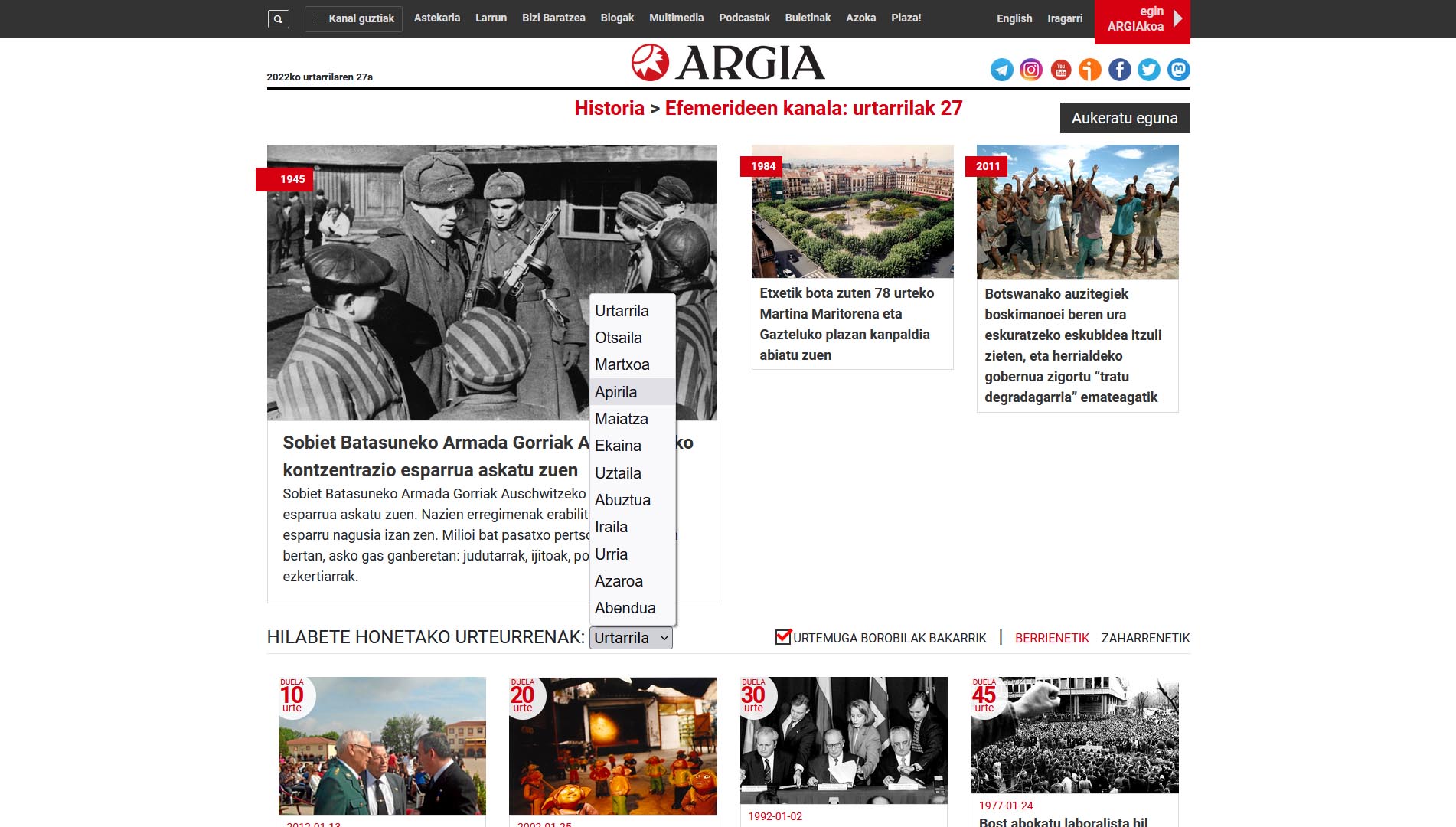Open the YouTube social icon
The height and width of the screenshot is (827, 1456).
[1060, 70]
